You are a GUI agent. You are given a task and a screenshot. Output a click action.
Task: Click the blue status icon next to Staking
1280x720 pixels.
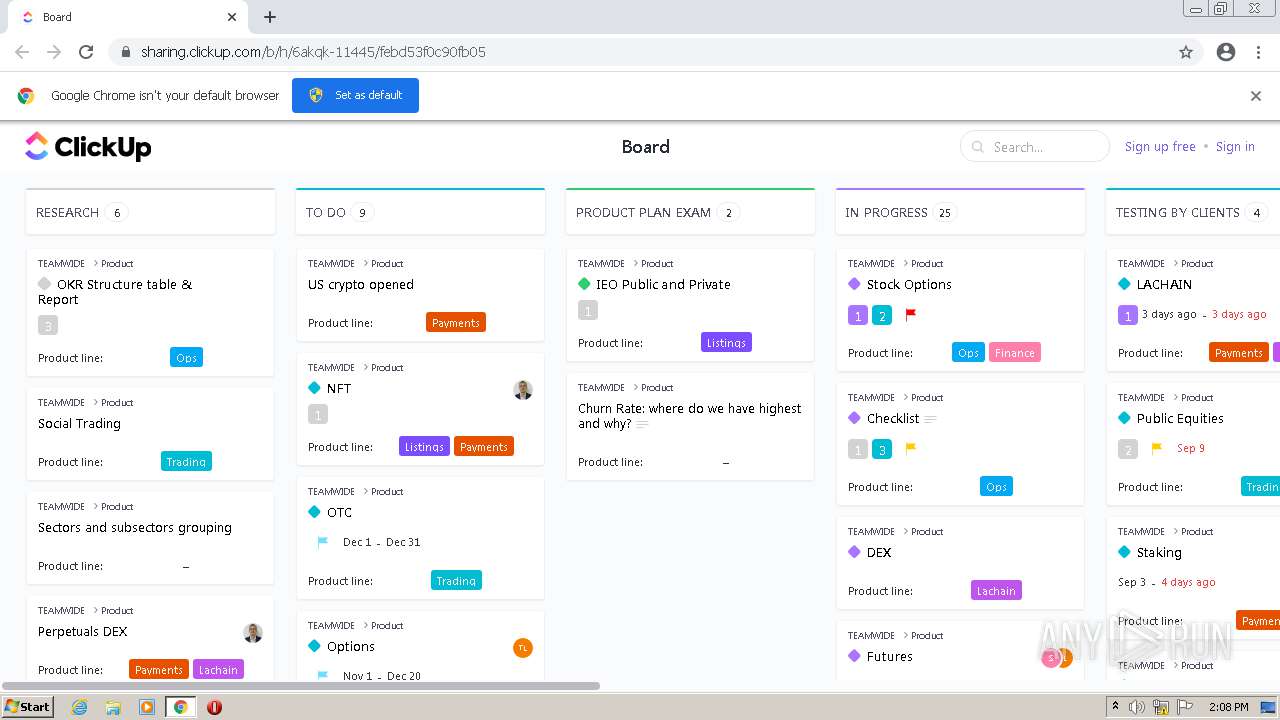pyautogui.click(x=1124, y=552)
